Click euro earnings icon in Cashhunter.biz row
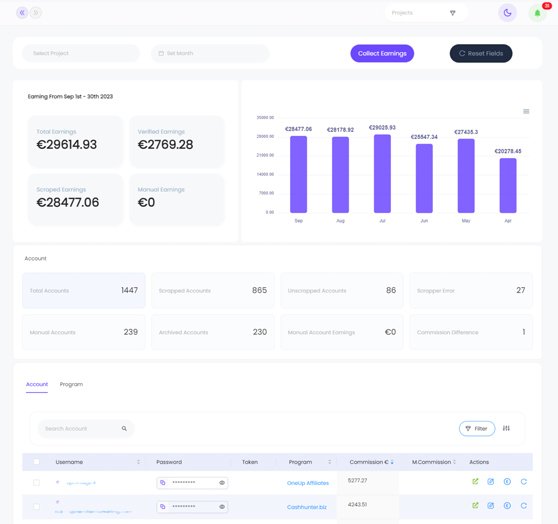Screen dimensions: 558x524 pos(507,505)
